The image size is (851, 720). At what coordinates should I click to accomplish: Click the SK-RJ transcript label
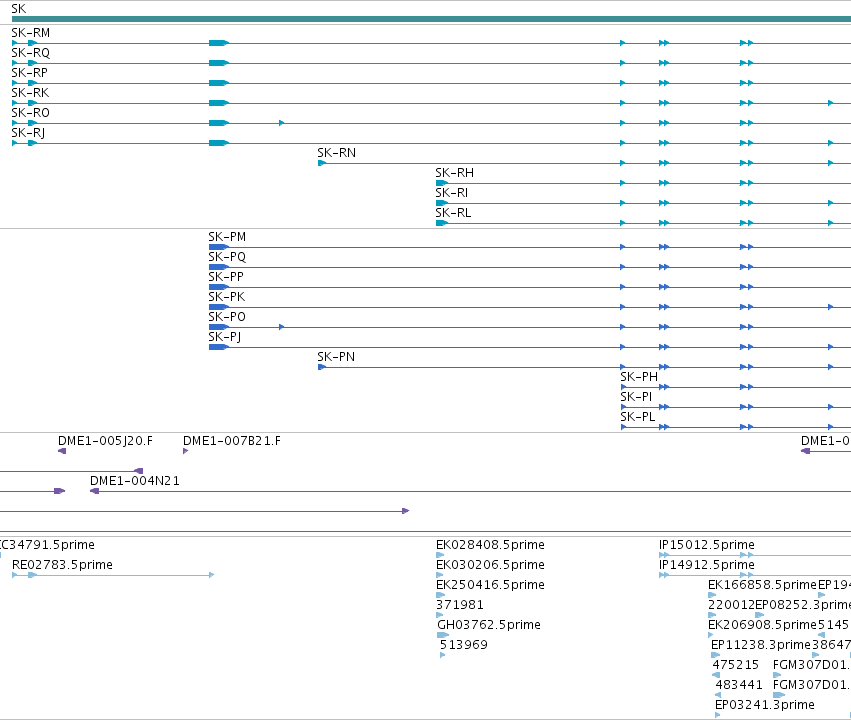(x=28, y=133)
